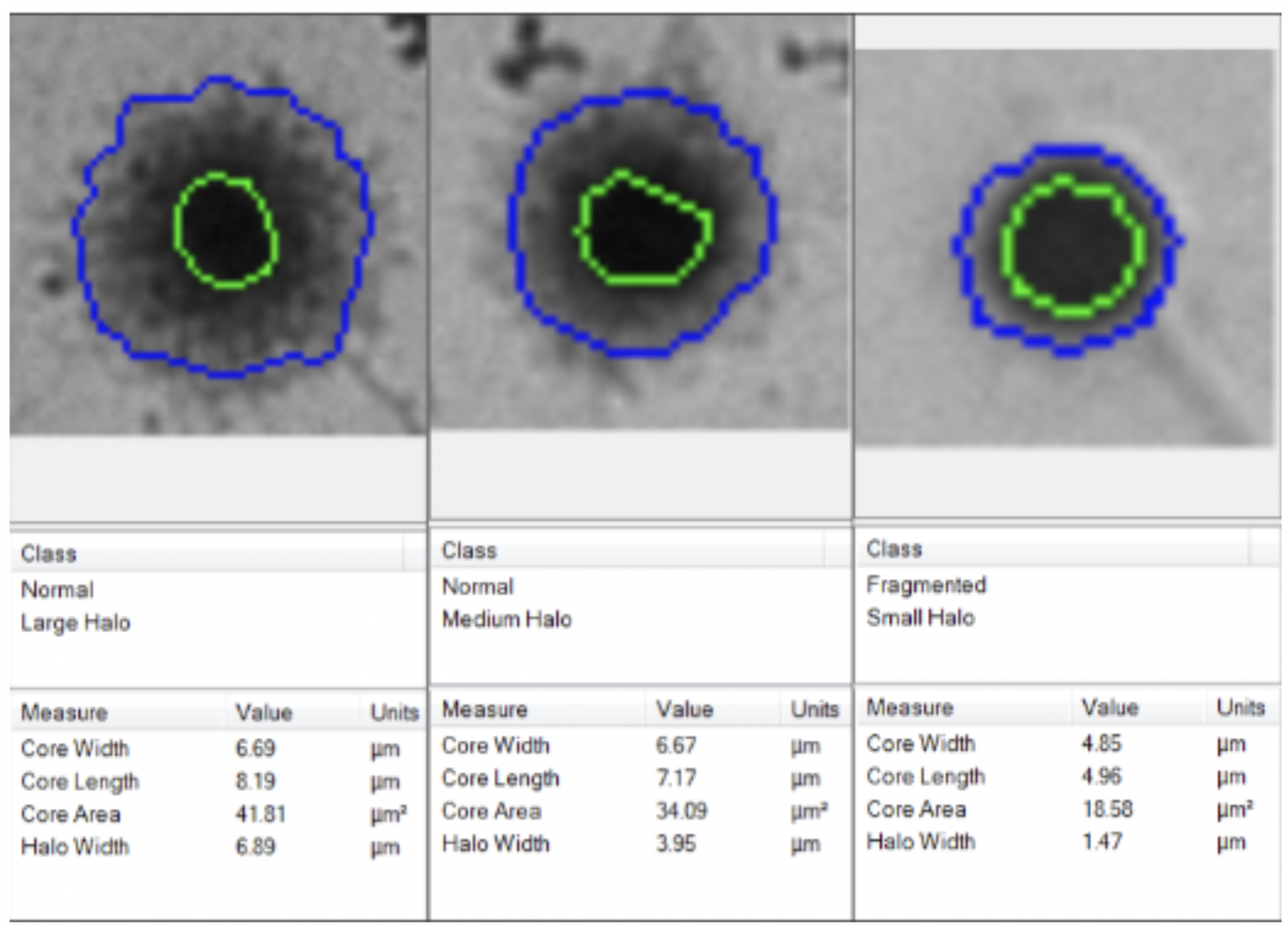Screen dimensions: 1288x928
Task: Click the Core Width value 4.85
Action: pyautogui.click(x=1102, y=744)
